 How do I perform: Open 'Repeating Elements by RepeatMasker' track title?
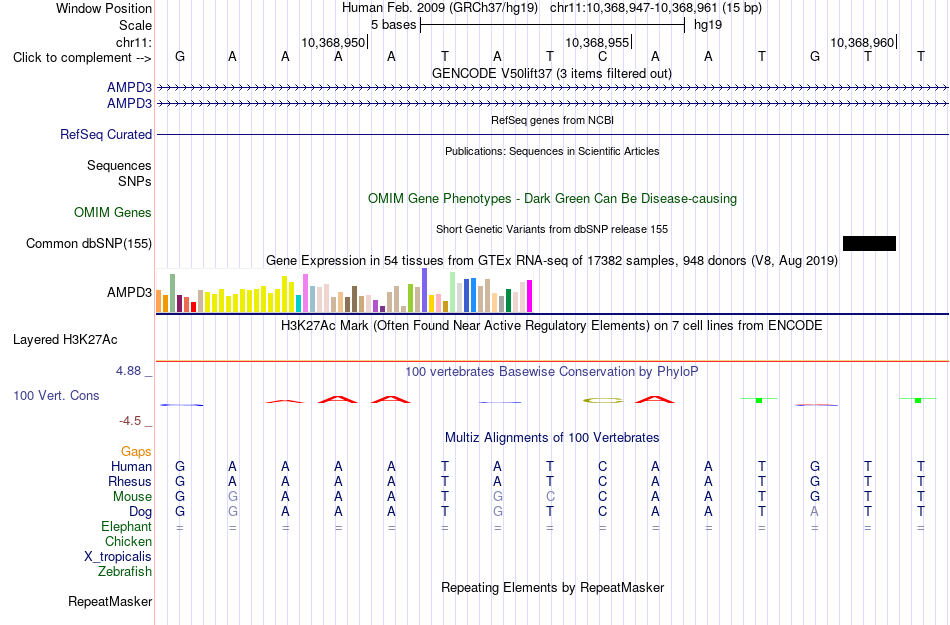552,587
